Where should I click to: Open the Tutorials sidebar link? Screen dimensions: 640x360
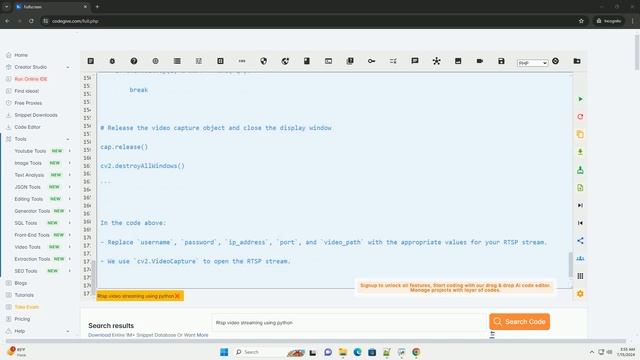click(x=24, y=295)
